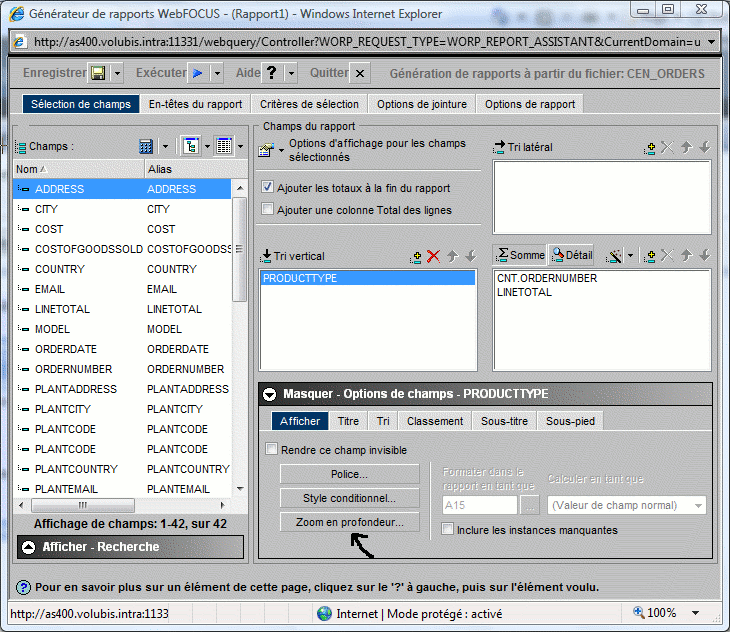Open the Aide dropdown arrow
This screenshot has height=632, width=730.
[291, 74]
